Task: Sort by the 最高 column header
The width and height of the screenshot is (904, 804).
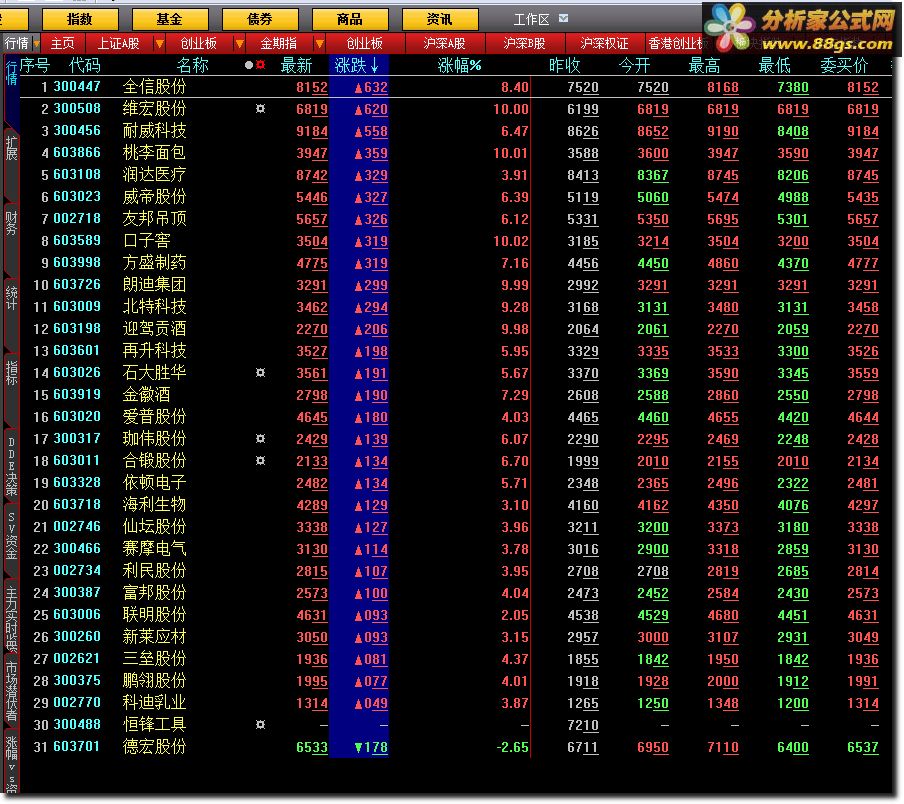Action: coord(704,65)
